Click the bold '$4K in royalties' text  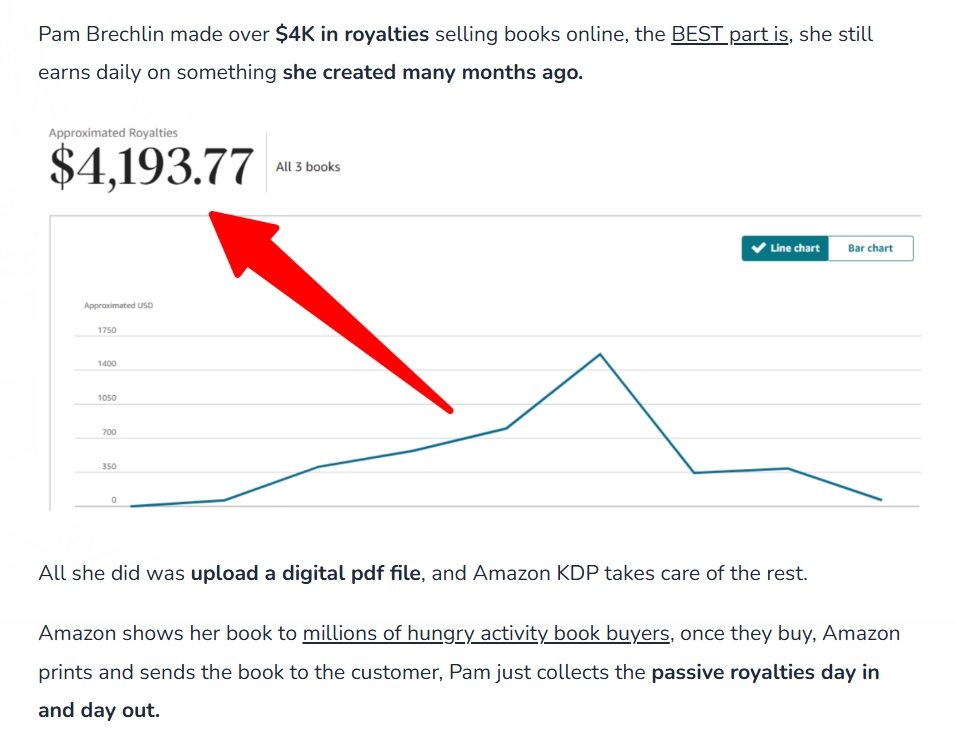click(352, 34)
